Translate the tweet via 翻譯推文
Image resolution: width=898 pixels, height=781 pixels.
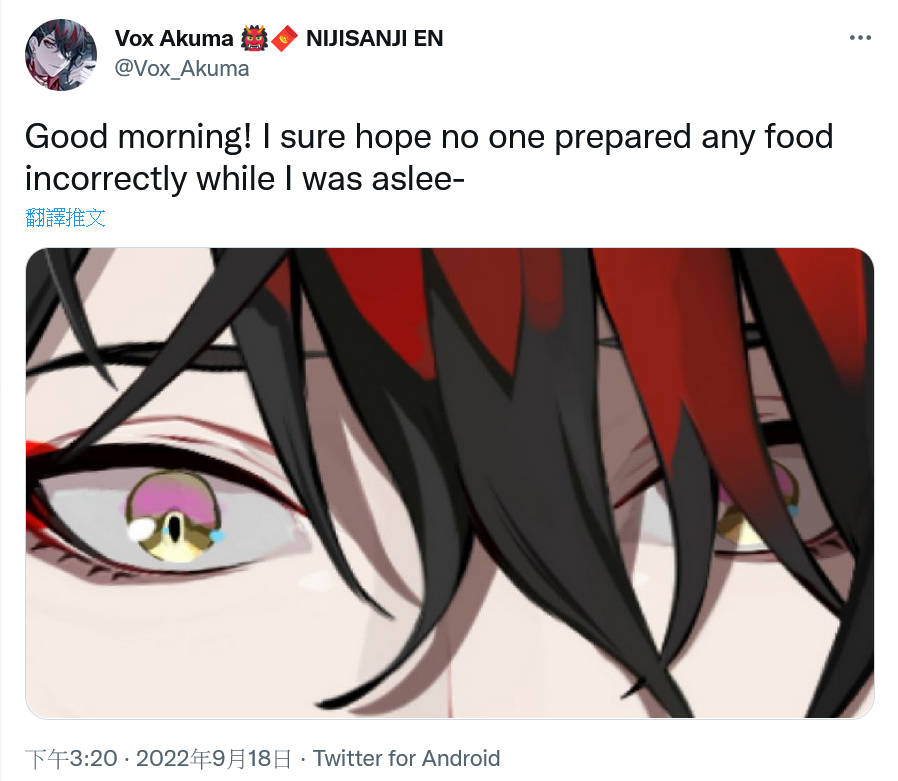[x=65, y=218]
